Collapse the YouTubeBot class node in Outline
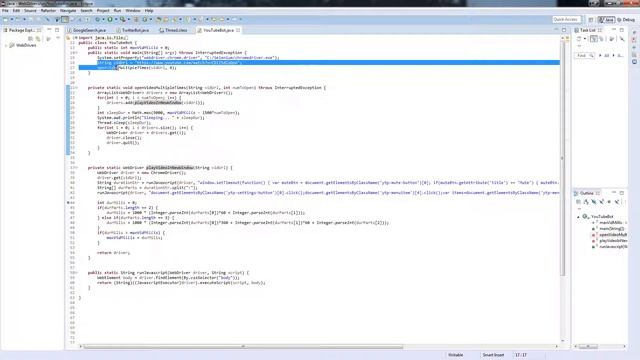The image size is (640, 360). click(578, 217)
